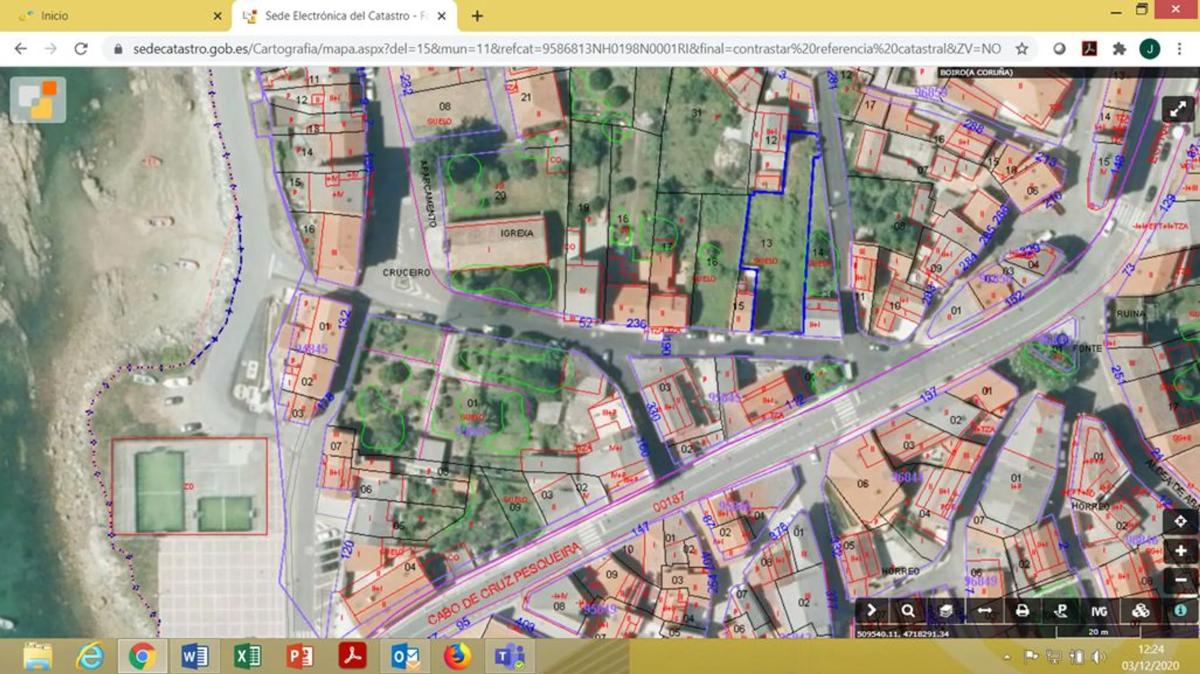Open the map layers selector
Screen dimensions: 1200x674
coord(946,611)
